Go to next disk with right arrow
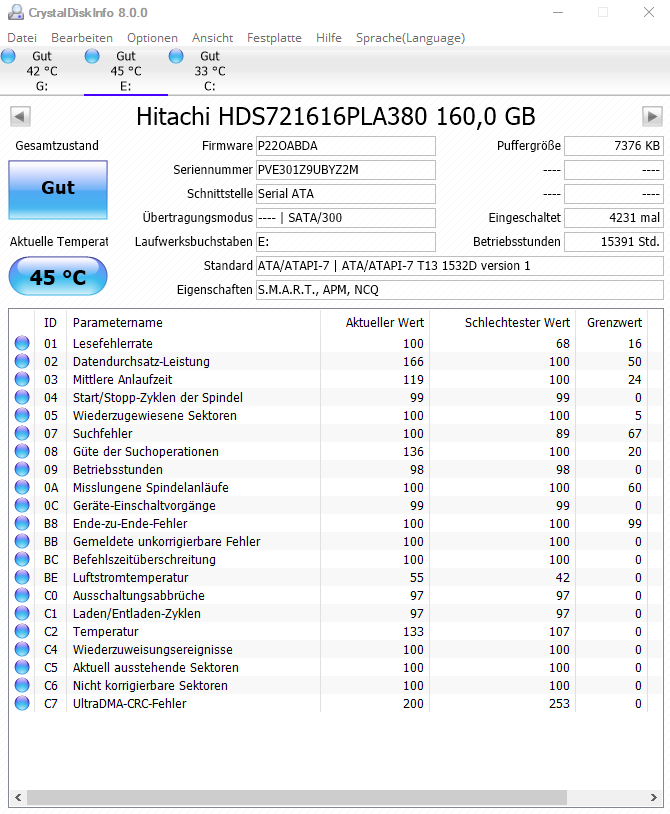 coord(652,116)
